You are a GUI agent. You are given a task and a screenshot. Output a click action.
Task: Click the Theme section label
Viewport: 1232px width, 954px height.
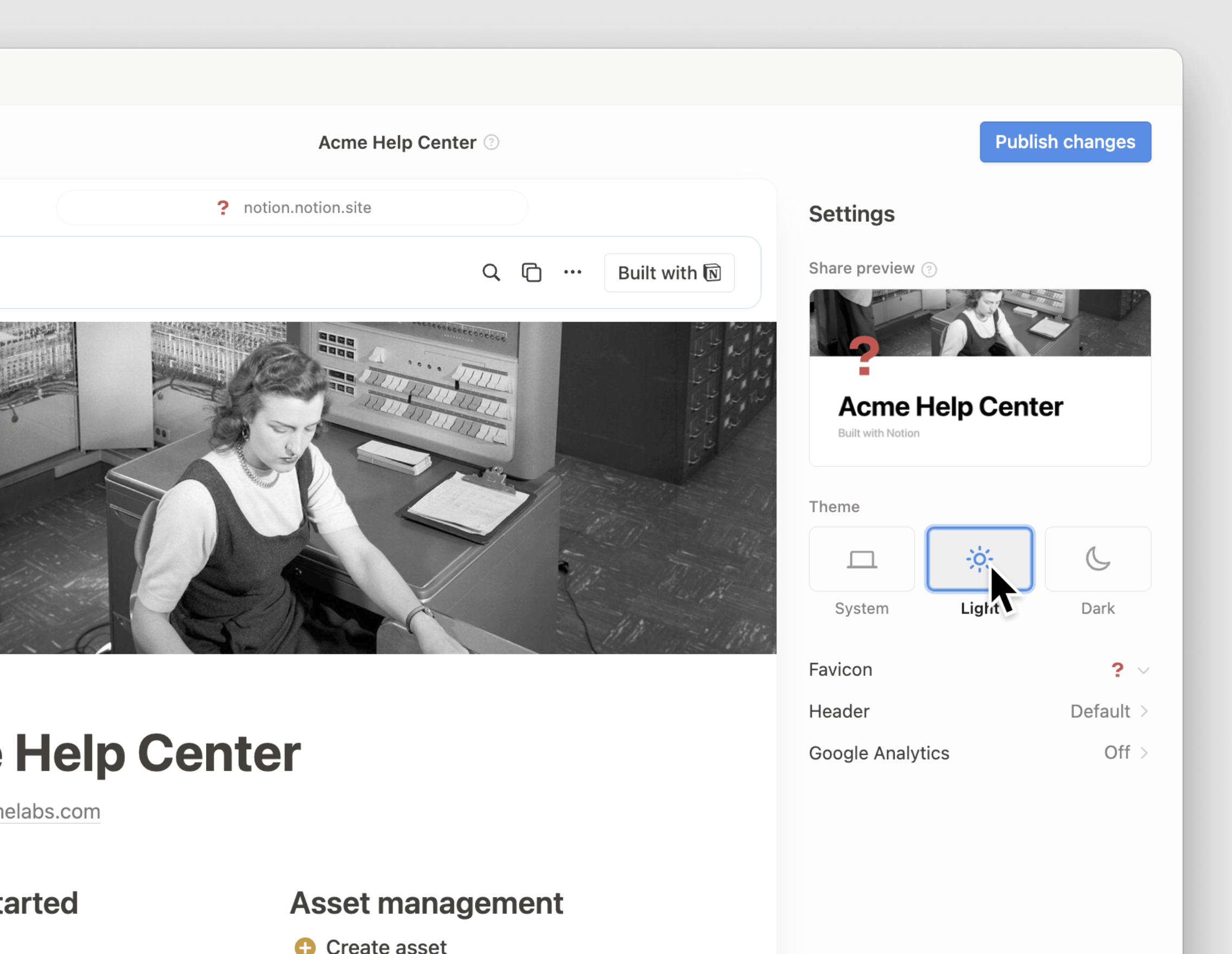834,506
